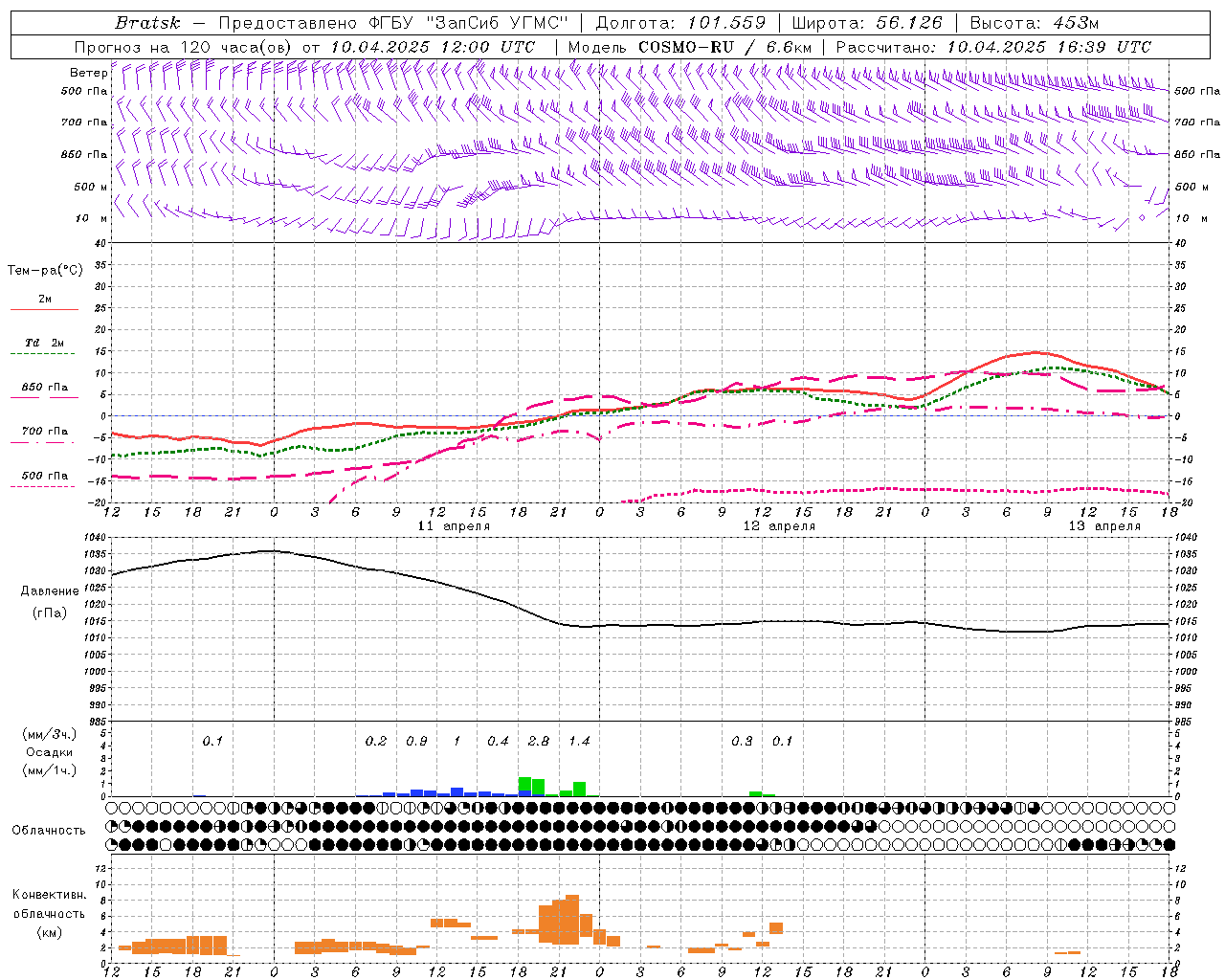Select the (гПа) unit under Давление

click(x=50, y=613)
